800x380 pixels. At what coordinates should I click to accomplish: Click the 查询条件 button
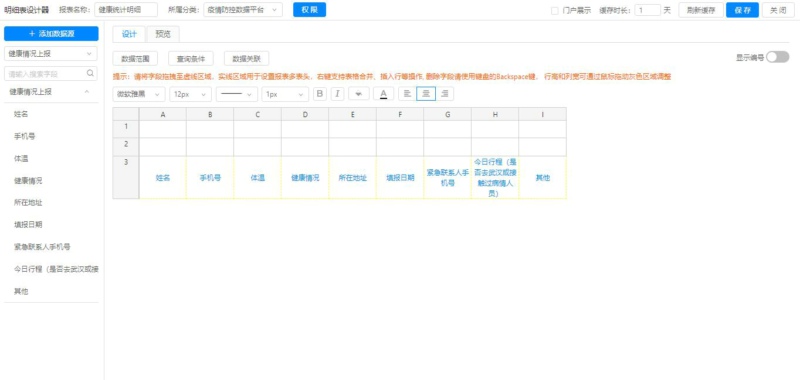pos(190,58)
